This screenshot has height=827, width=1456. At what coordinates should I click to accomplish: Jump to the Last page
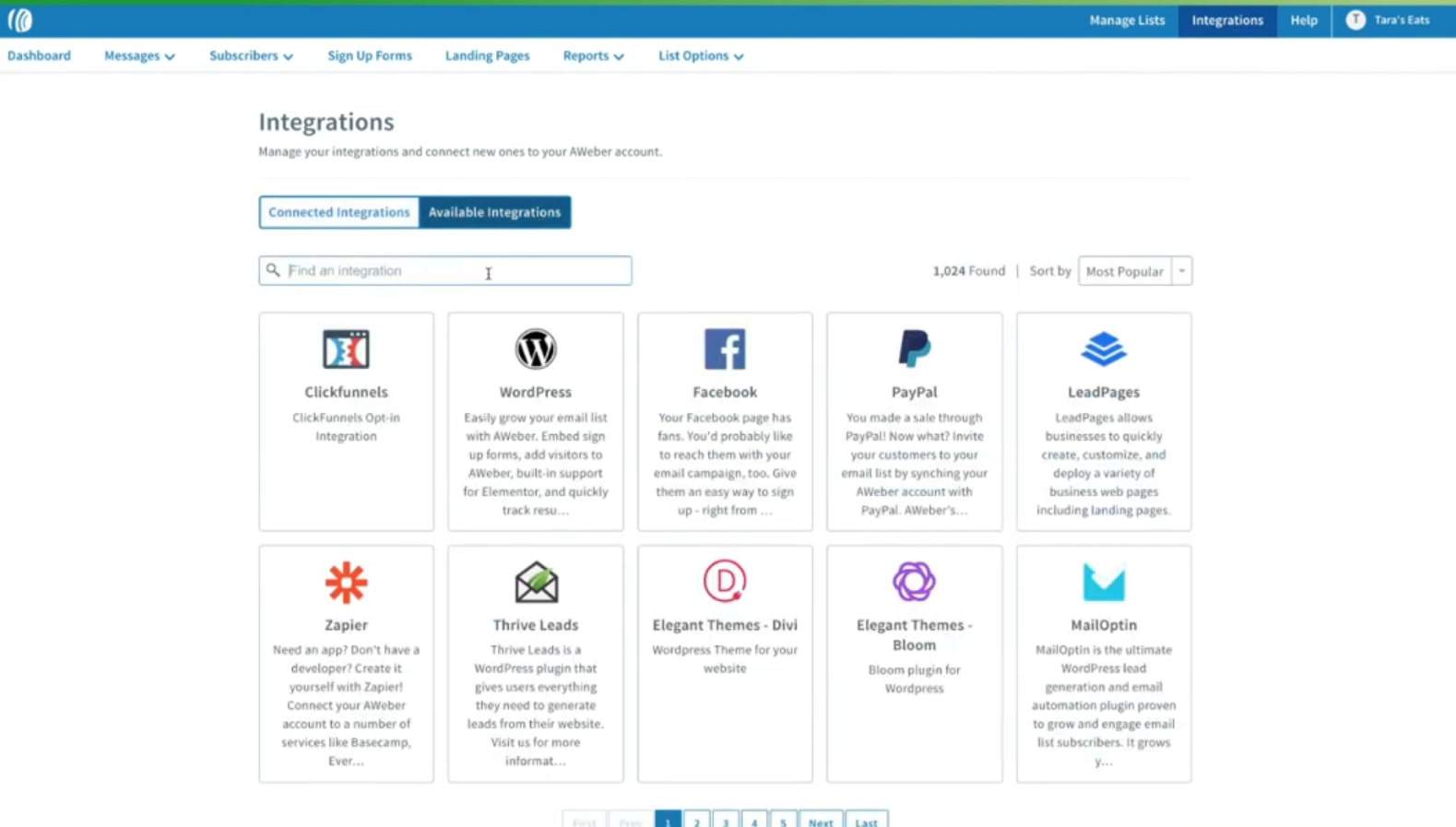867,821
